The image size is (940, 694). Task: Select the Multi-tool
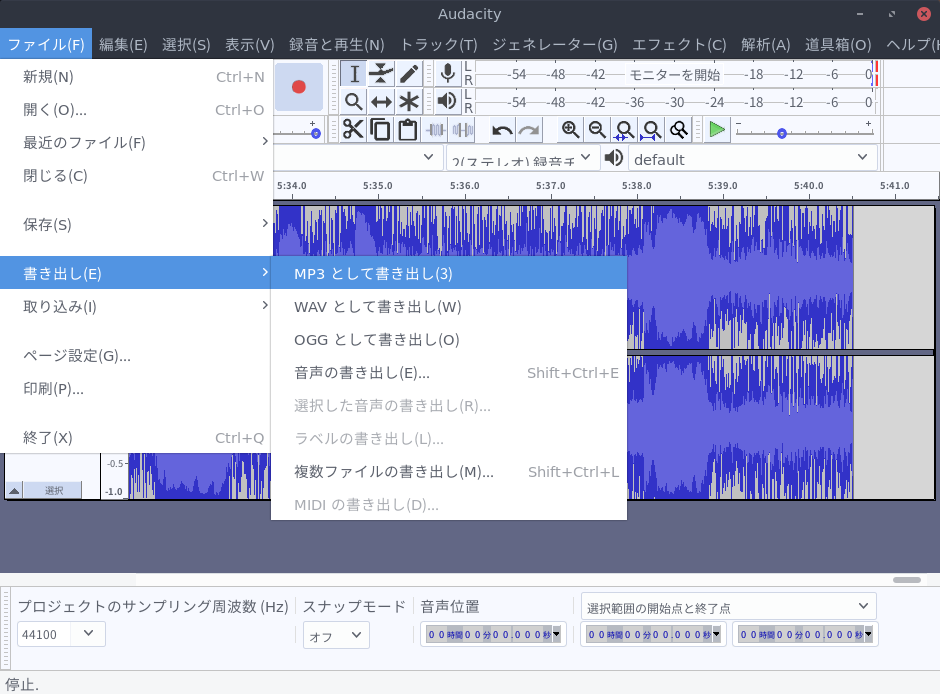[409, 101]
